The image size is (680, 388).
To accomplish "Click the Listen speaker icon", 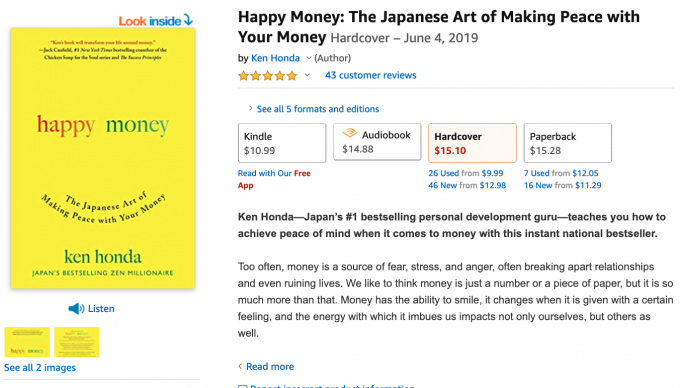I will pyautogui.click(x=76, y=309).
